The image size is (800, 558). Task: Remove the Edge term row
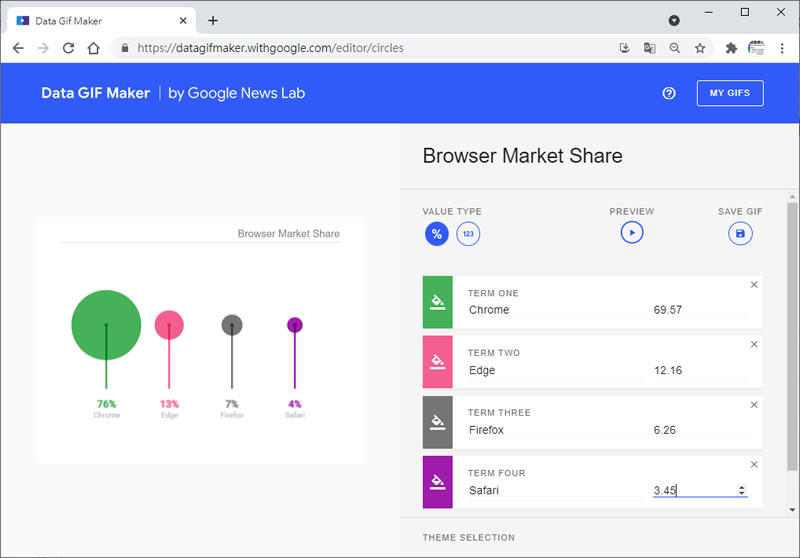pos(754,345)
